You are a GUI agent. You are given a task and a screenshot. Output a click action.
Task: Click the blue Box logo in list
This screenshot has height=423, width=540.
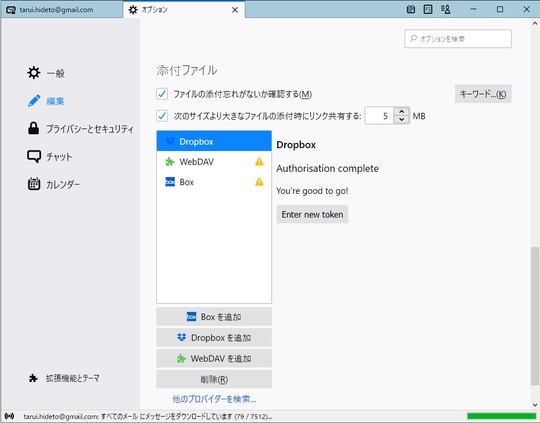point(170,182)
